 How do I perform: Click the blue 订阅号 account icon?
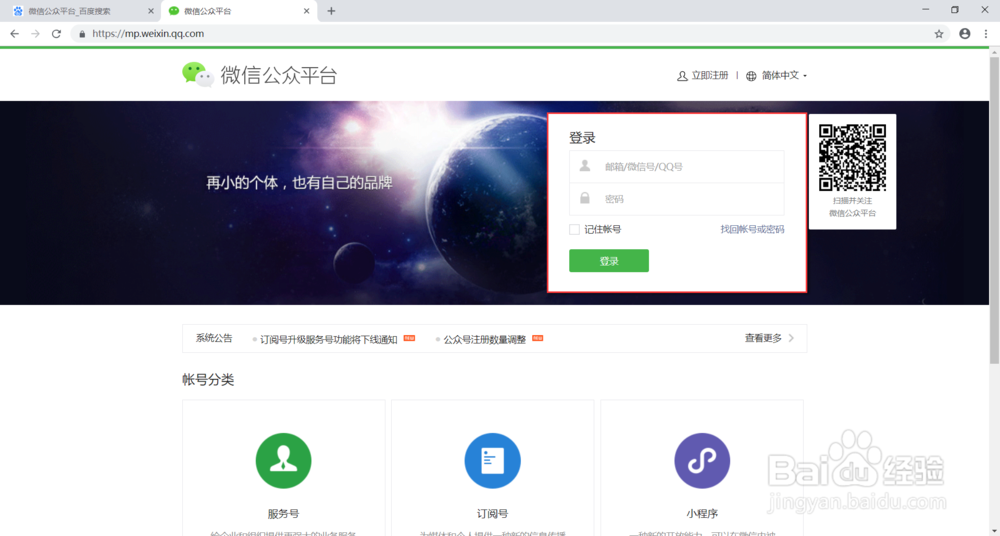click(492, 460)
